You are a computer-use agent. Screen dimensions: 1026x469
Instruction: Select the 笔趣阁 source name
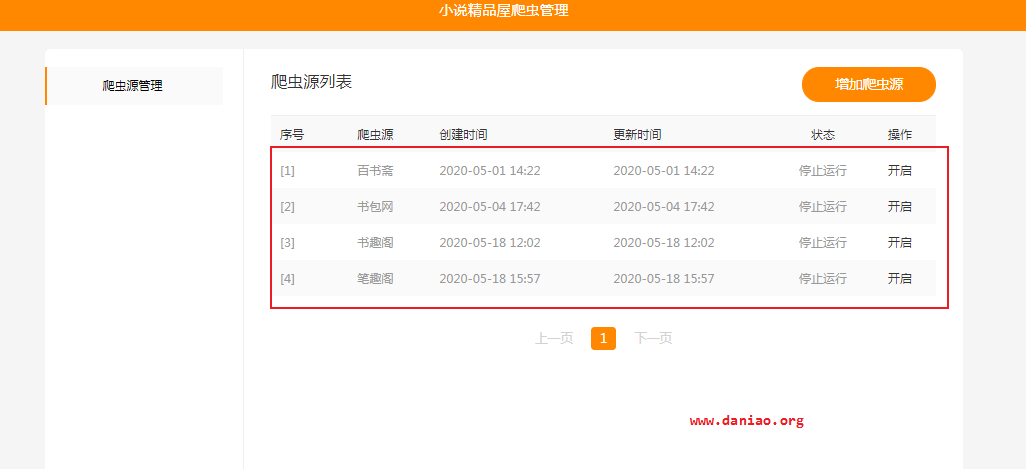375,279
